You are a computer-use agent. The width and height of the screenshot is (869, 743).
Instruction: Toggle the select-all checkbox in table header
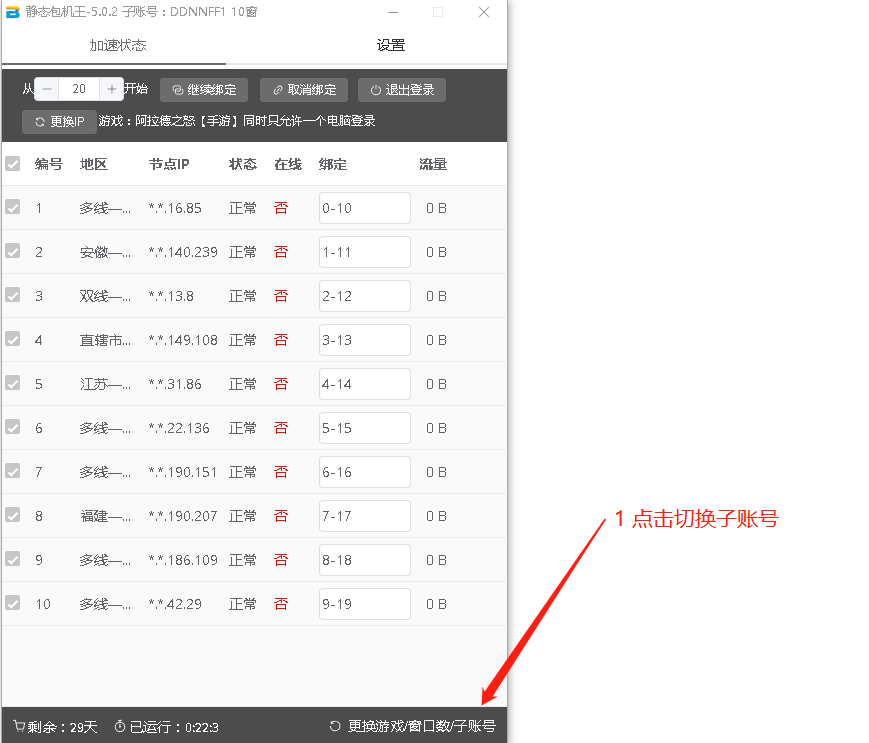[x=13, y=164]
